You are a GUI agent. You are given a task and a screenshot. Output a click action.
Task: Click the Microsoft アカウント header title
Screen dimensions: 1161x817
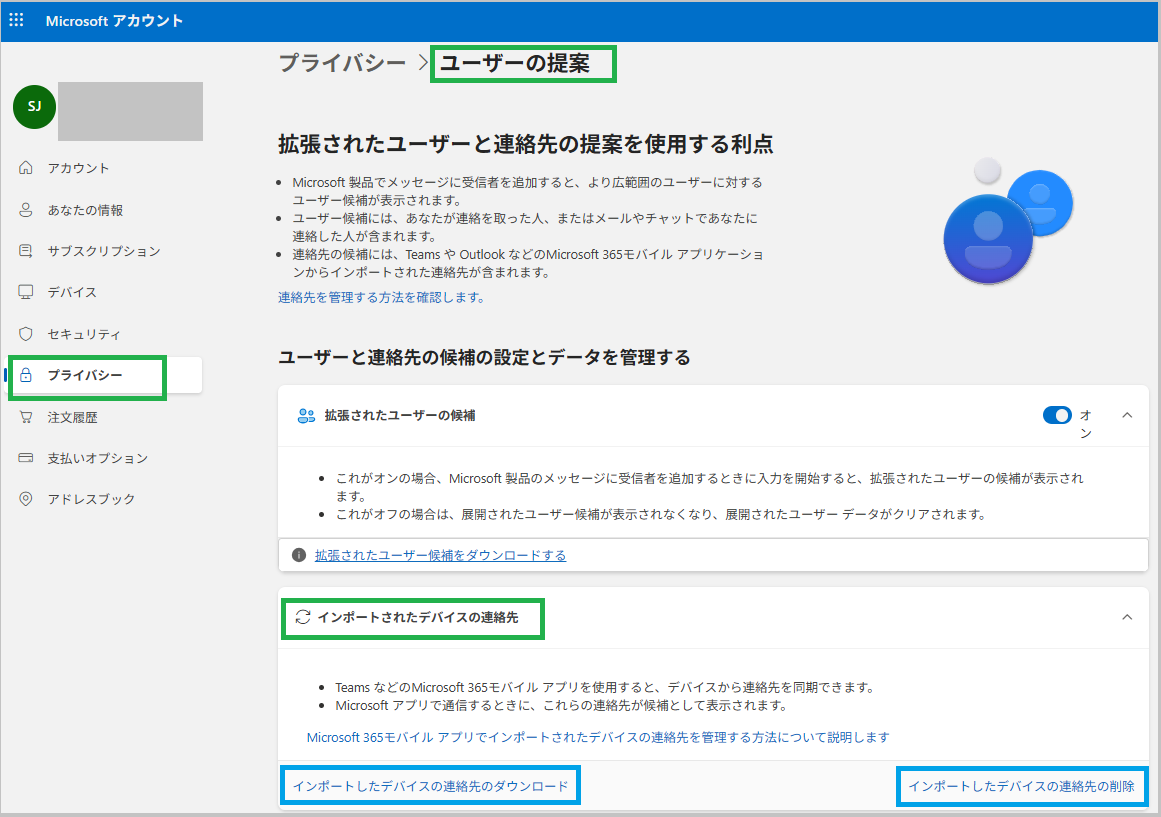pos(114,21)
